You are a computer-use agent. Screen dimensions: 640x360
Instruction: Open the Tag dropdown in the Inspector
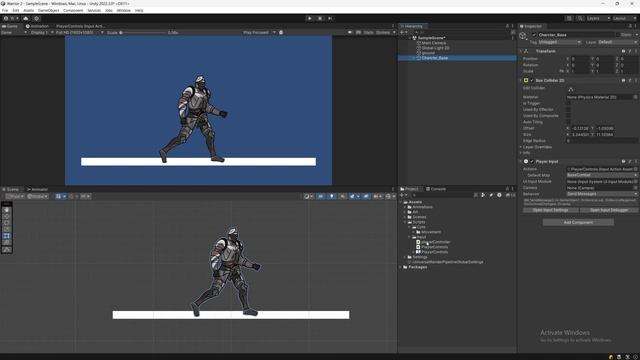pyautogui.click(x=559, y=42)
